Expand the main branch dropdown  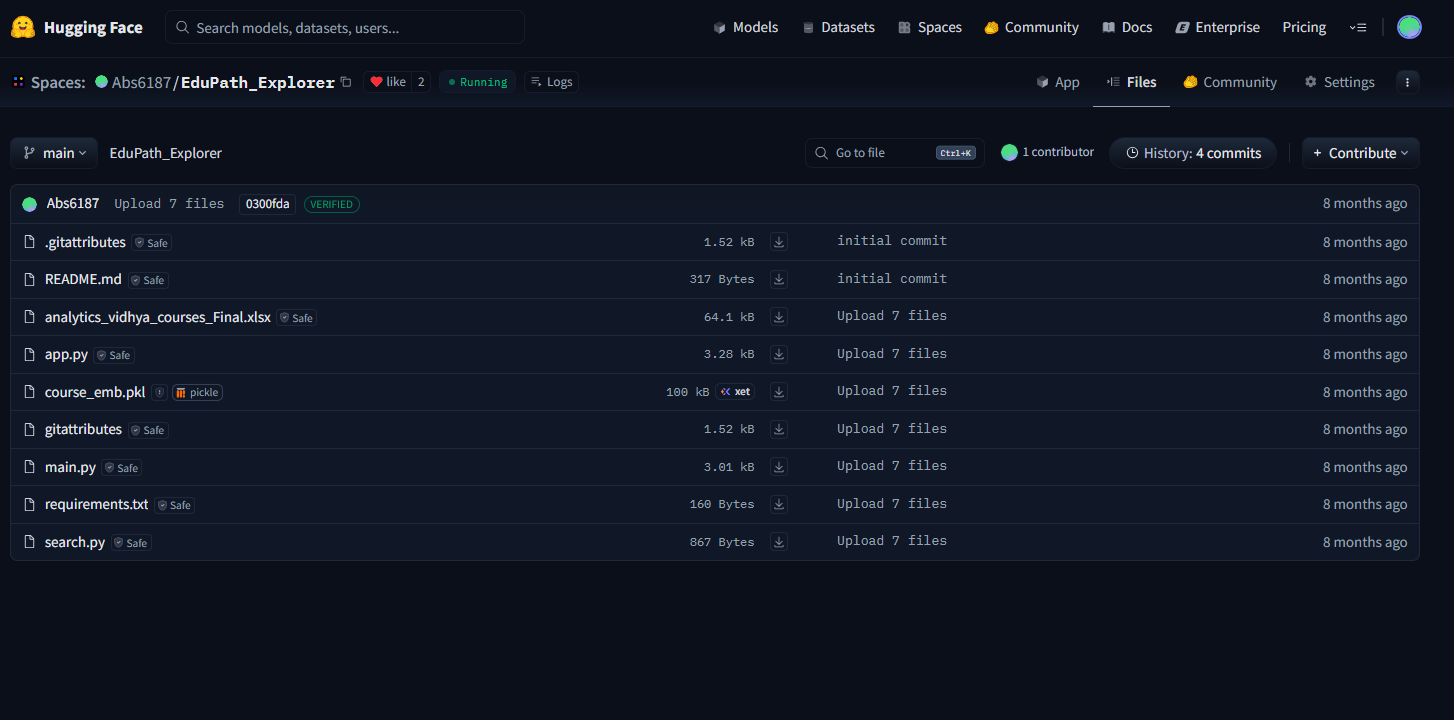click(x=55, y=153)
